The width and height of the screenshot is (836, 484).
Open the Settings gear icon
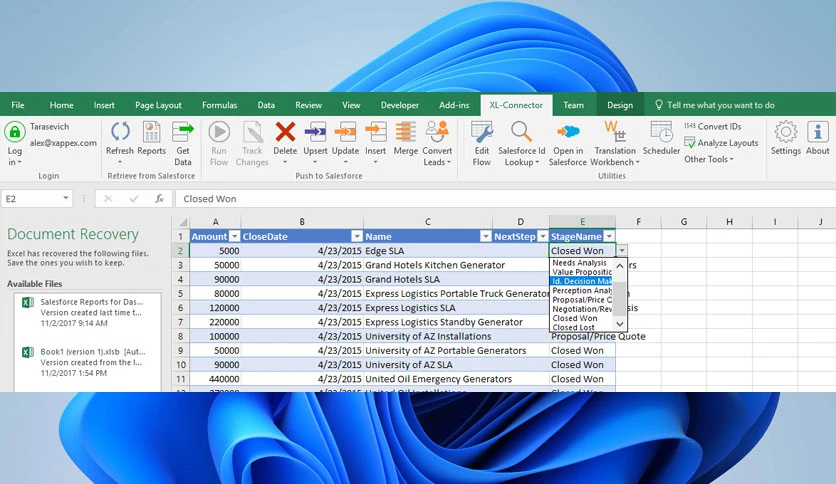tap(785, 132)
